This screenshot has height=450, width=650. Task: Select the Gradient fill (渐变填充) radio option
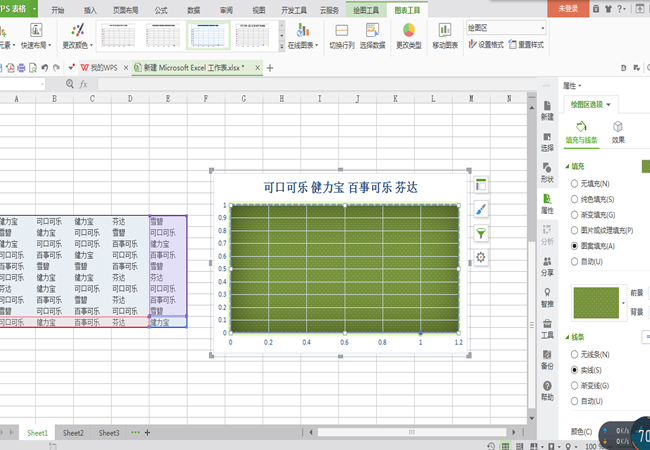574,215
